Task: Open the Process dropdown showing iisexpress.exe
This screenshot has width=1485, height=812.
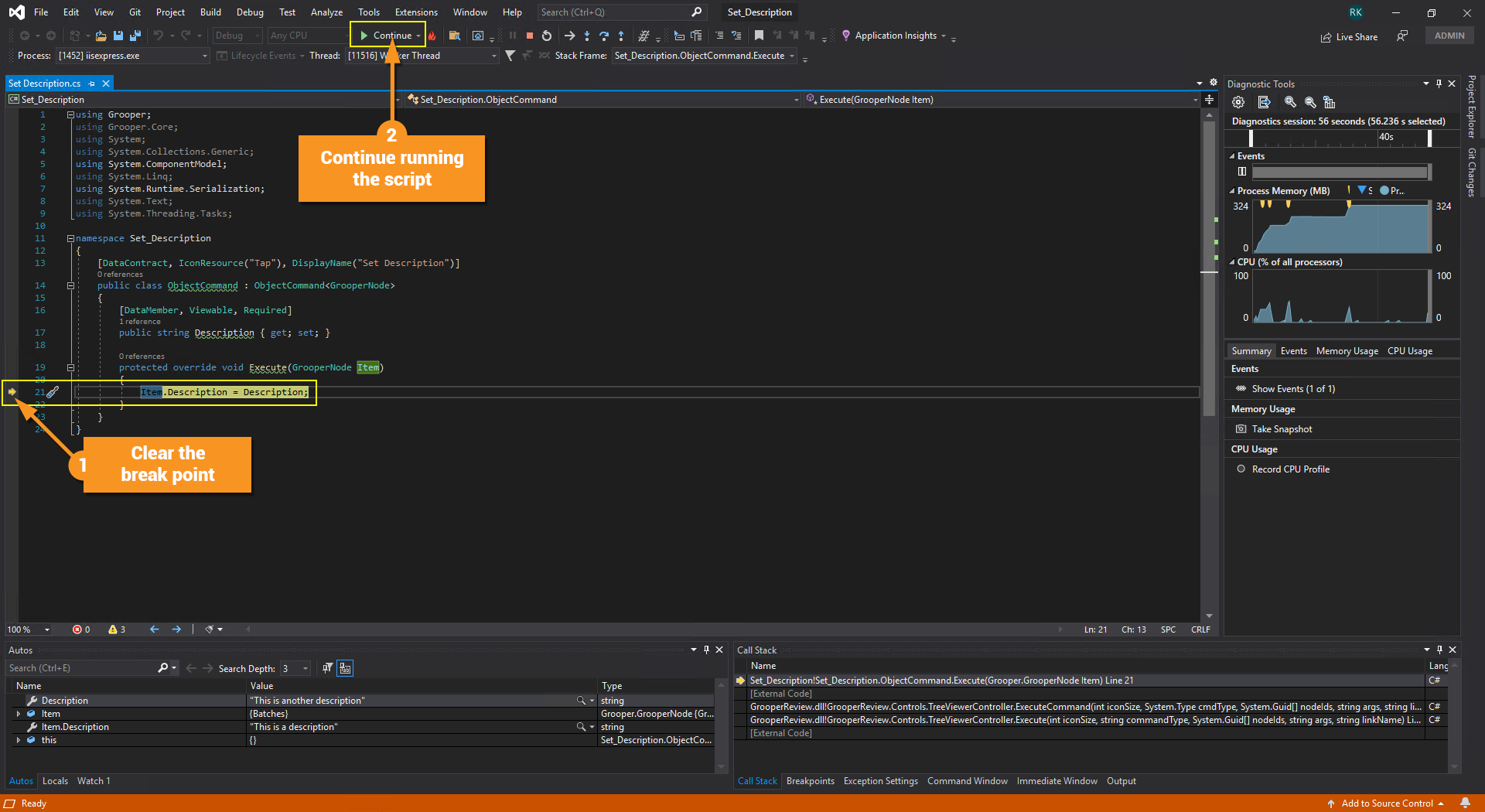Action: coord(204,56)
